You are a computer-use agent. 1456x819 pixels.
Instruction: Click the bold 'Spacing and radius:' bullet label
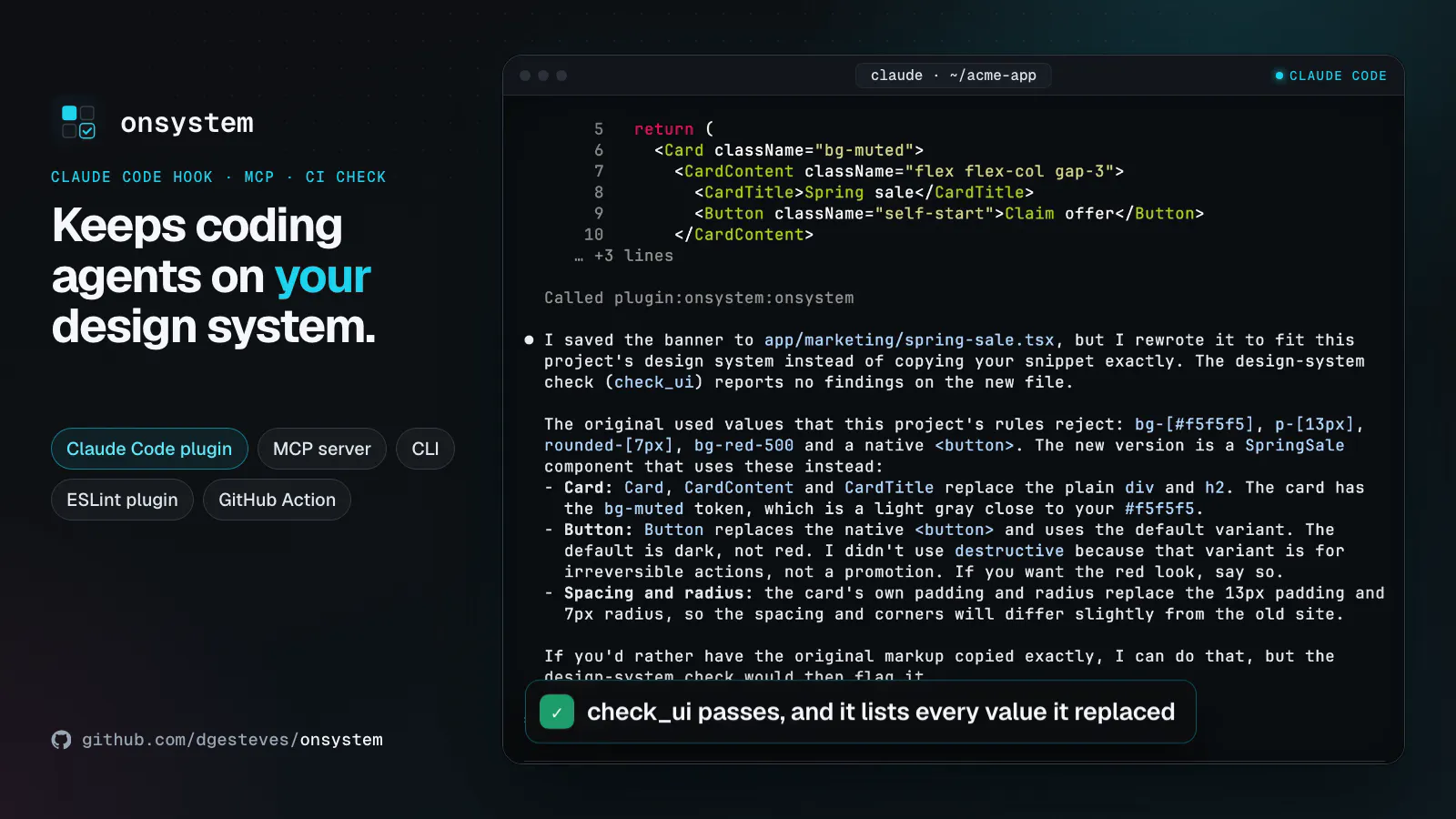coord(659,593)
